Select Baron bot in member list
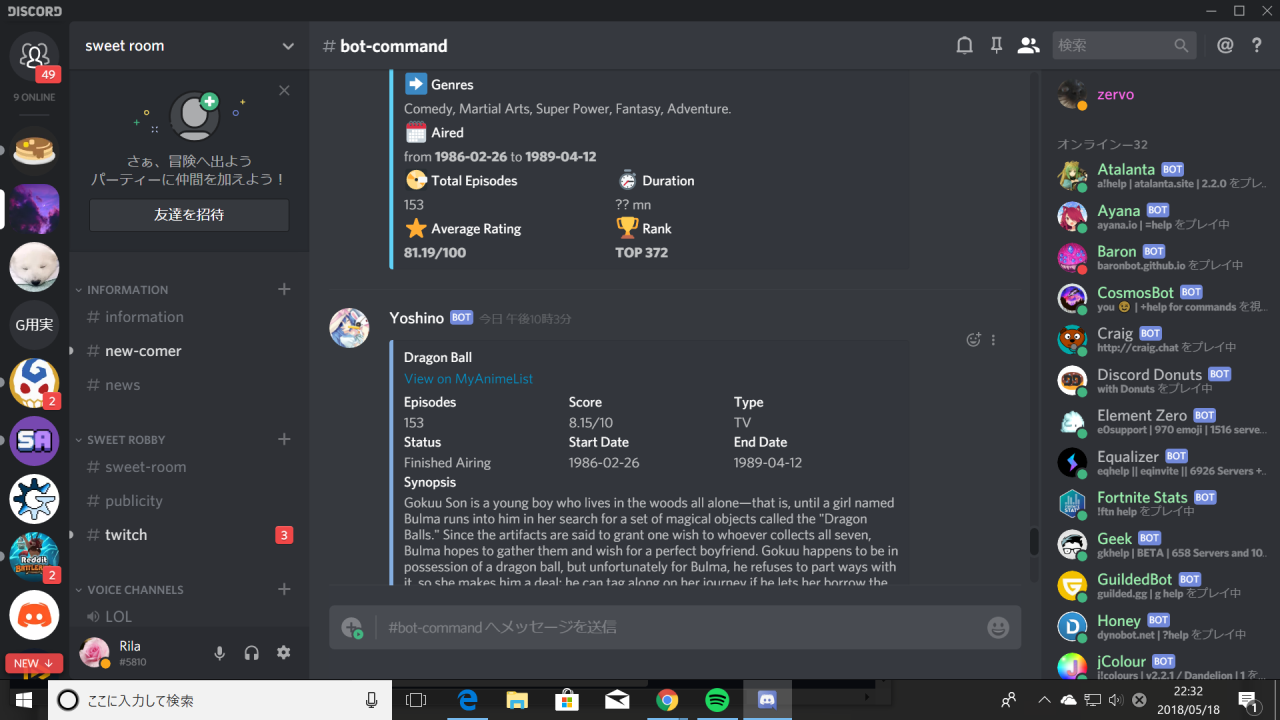 coord(1161,258)
